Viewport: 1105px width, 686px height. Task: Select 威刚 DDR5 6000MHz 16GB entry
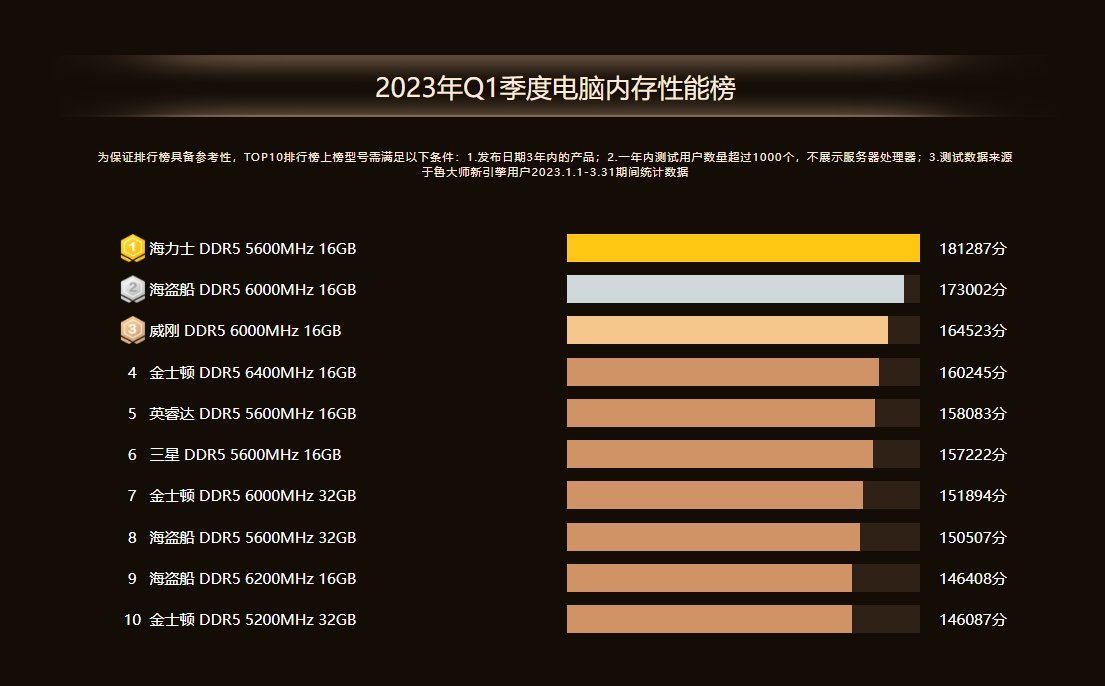pyautogui.click(x=245, y=330)
